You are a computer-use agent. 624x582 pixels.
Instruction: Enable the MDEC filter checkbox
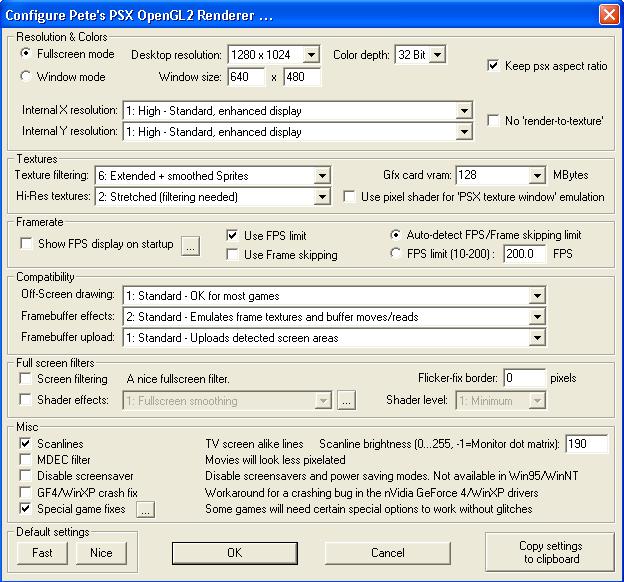26,459
